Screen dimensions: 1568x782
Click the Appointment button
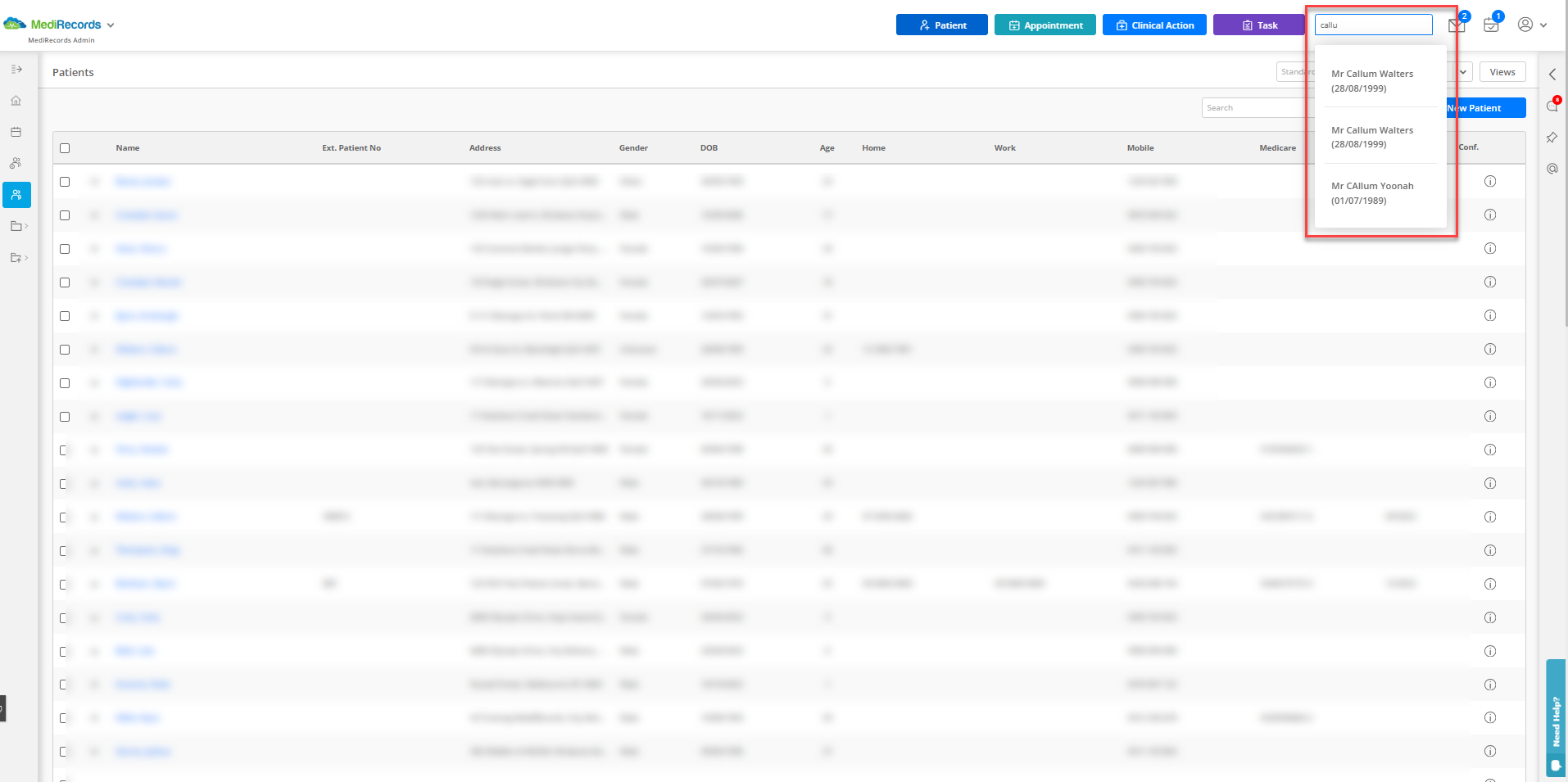(x=1045, y=25)
